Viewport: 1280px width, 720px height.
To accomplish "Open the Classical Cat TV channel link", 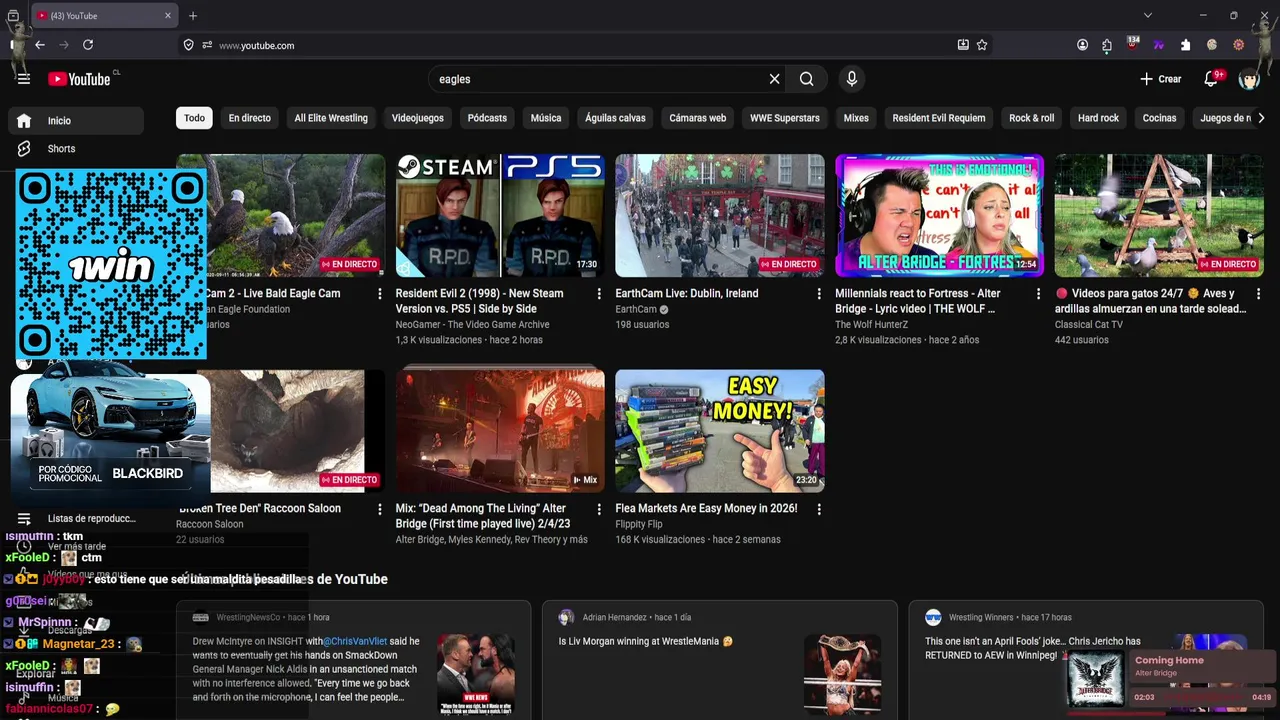I will pyautogui.click(x=1089, y=325).
